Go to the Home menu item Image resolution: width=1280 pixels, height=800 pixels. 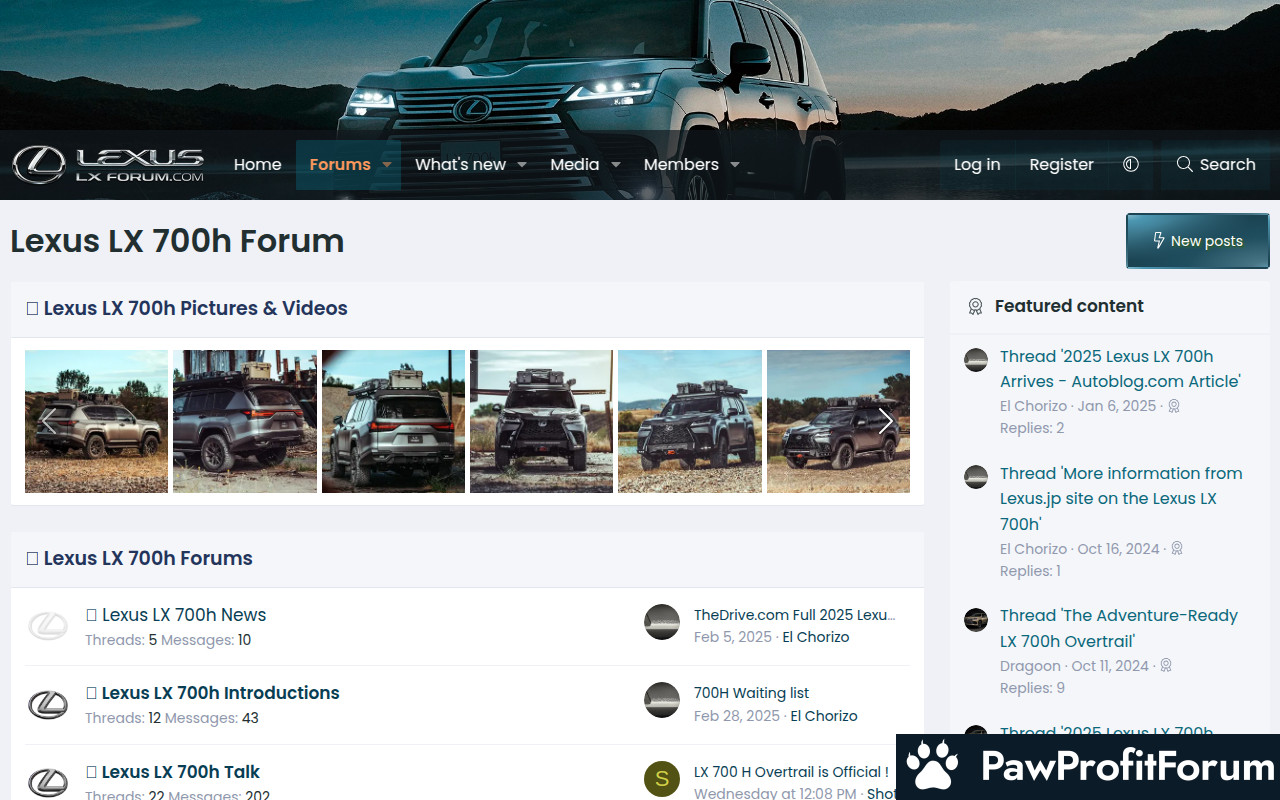257,165
